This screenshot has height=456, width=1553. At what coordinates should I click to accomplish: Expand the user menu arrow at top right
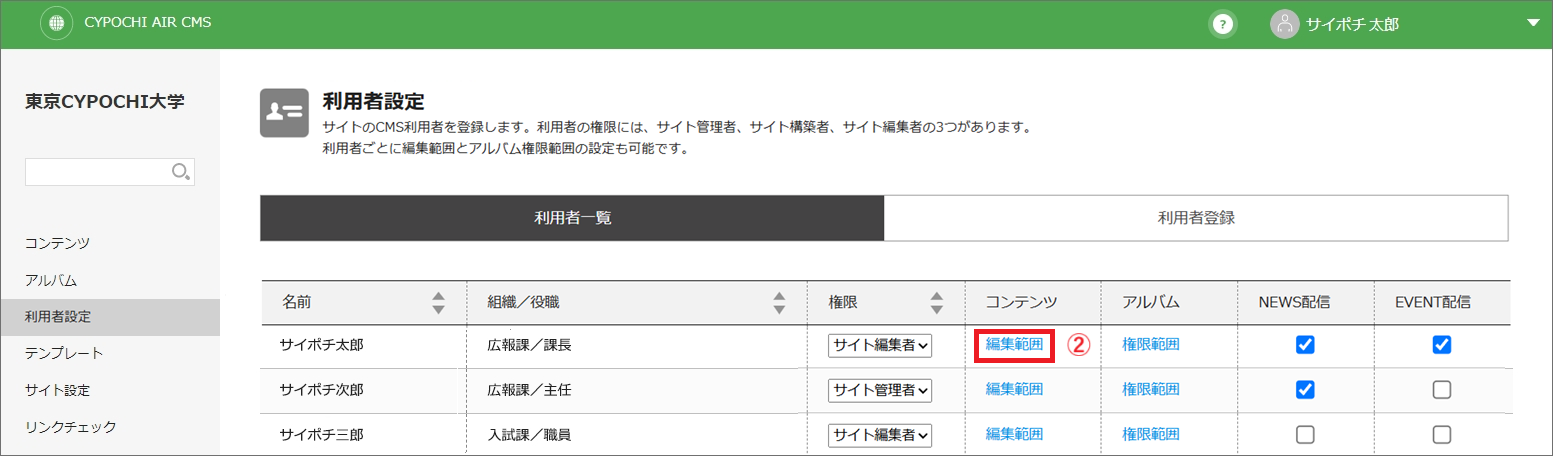[1534, 24]
